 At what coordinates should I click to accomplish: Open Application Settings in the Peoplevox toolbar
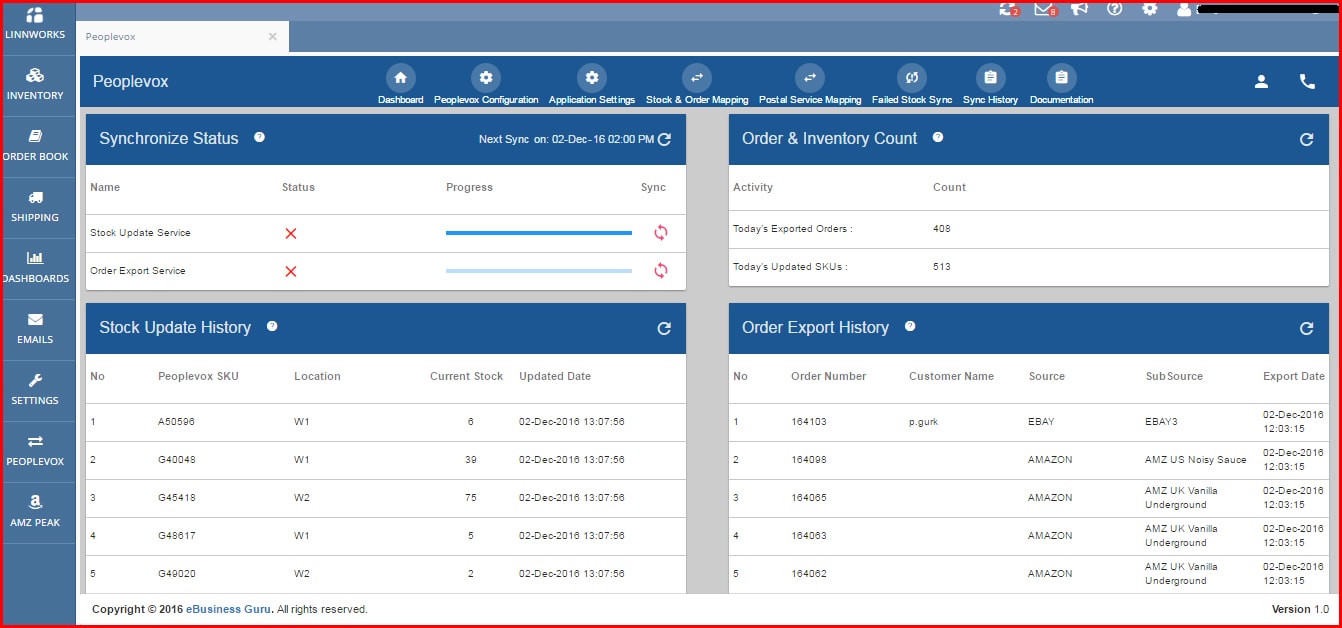(x=592, y=85)
